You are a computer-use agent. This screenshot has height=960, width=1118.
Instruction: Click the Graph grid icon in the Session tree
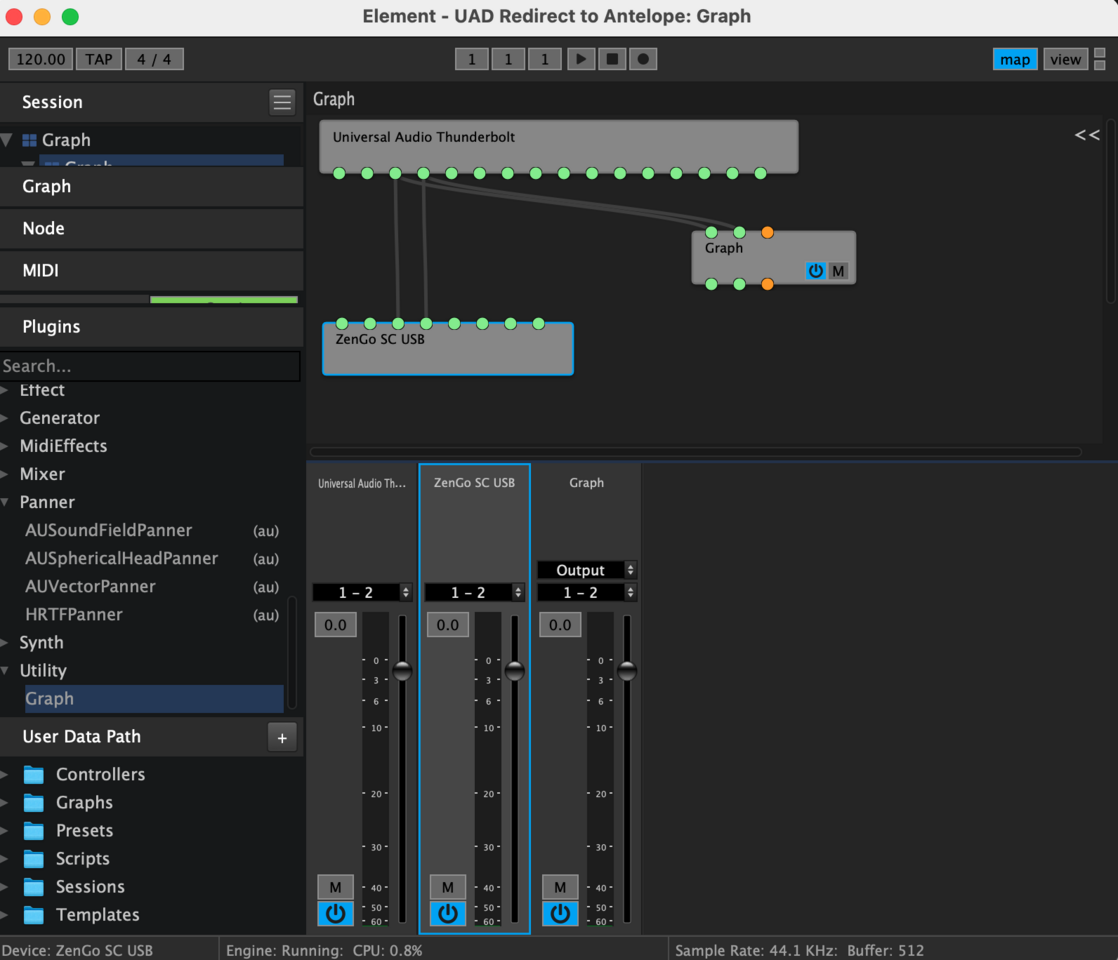point(29,140)
